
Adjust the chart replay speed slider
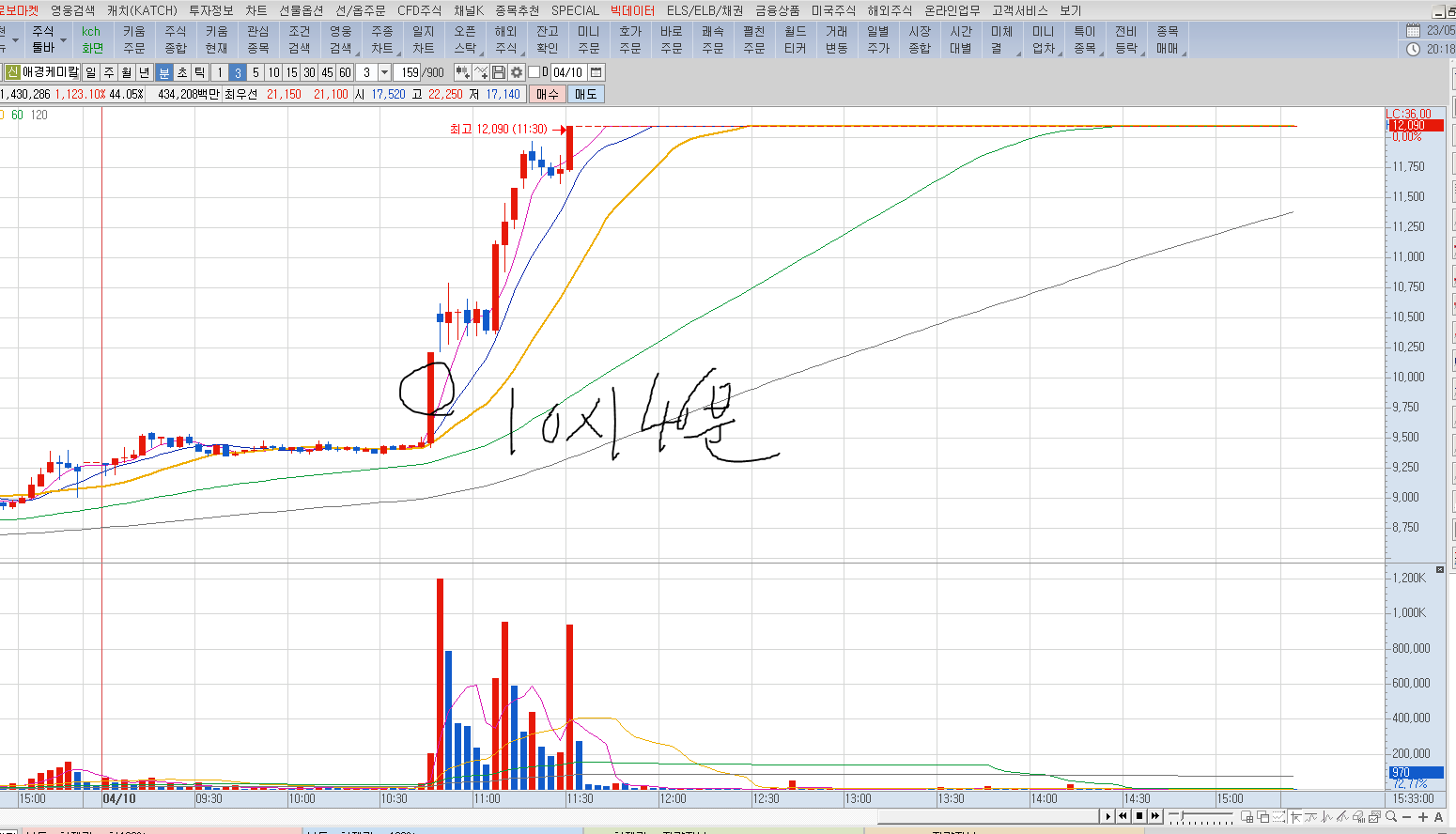(1200, 816)
